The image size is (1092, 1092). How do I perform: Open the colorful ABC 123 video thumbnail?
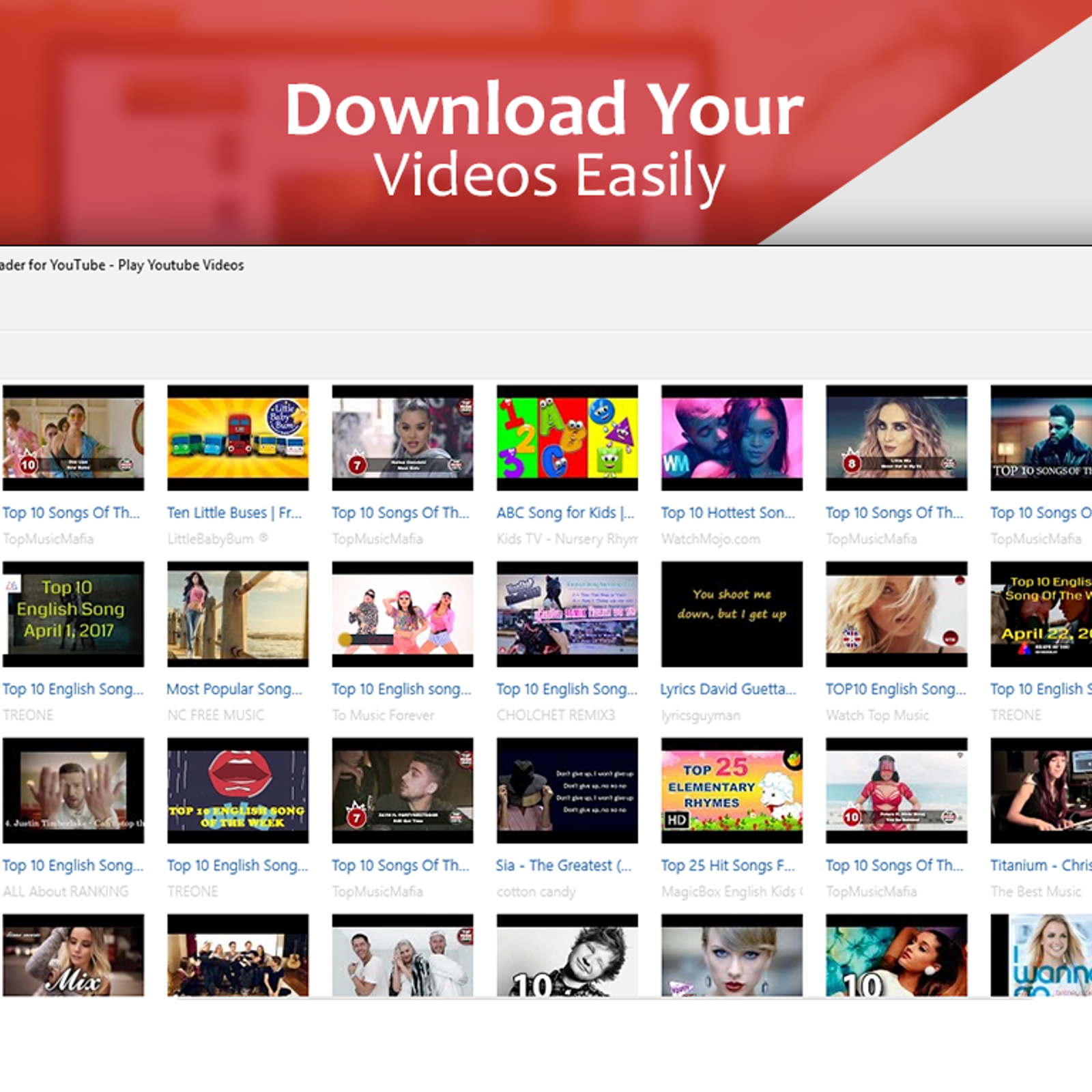567,437
